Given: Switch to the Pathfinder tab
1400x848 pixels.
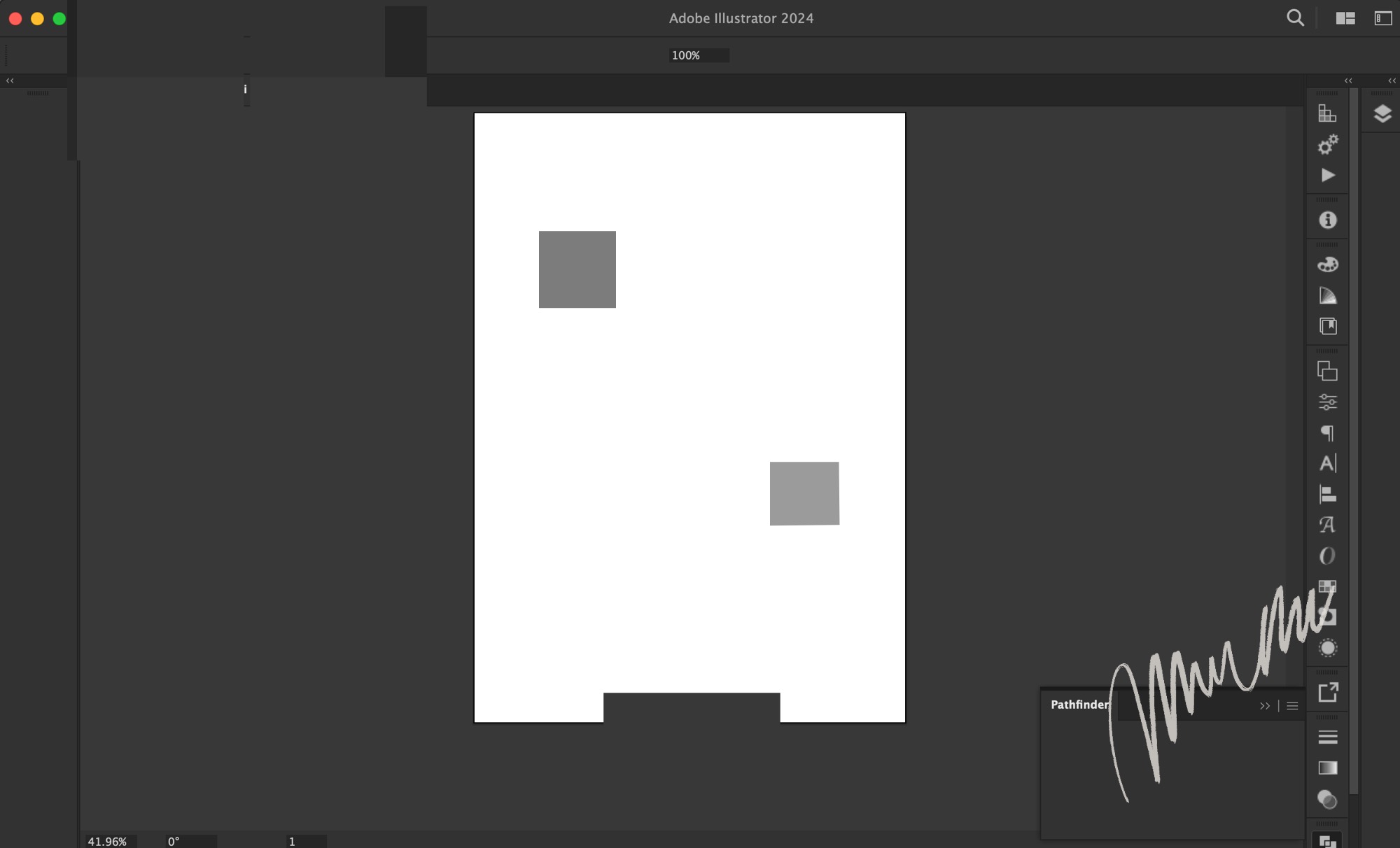Looking at the screenshot, I should [x=1079, y=705].
